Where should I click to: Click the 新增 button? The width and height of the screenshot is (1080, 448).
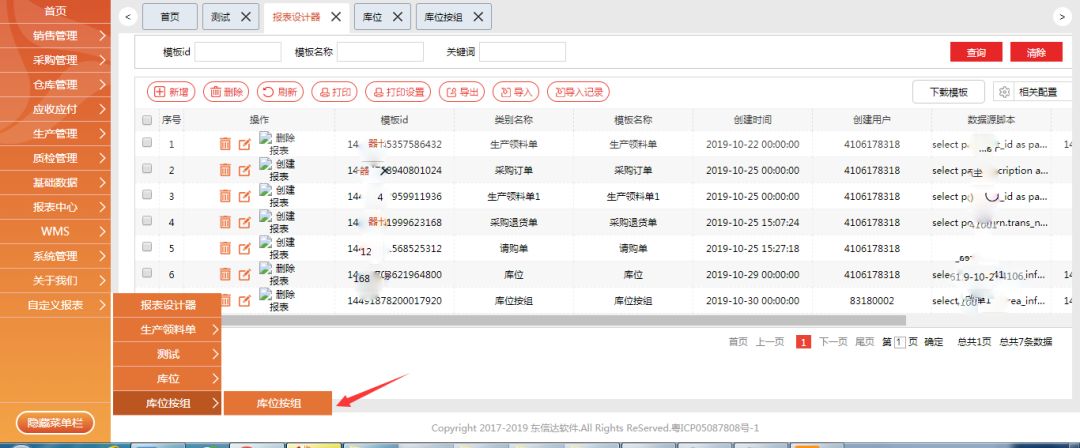(x=171, y=92)
